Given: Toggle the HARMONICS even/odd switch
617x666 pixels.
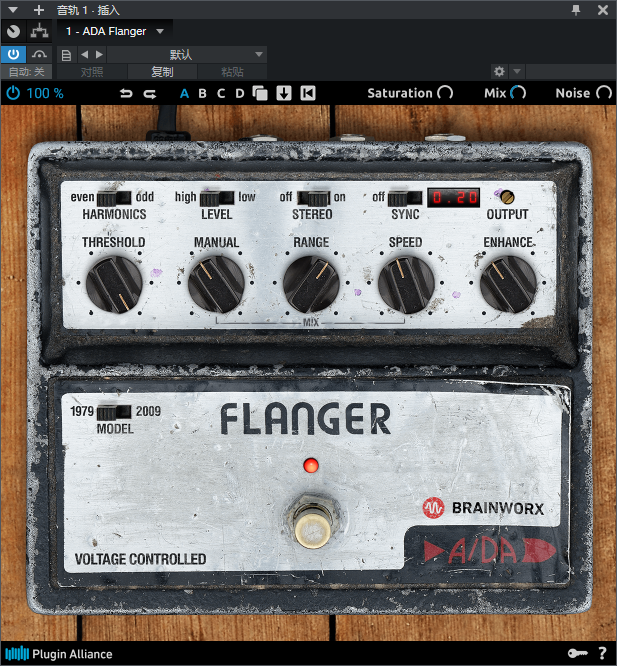Looking at the screenshot, I should tap(114, 198).
